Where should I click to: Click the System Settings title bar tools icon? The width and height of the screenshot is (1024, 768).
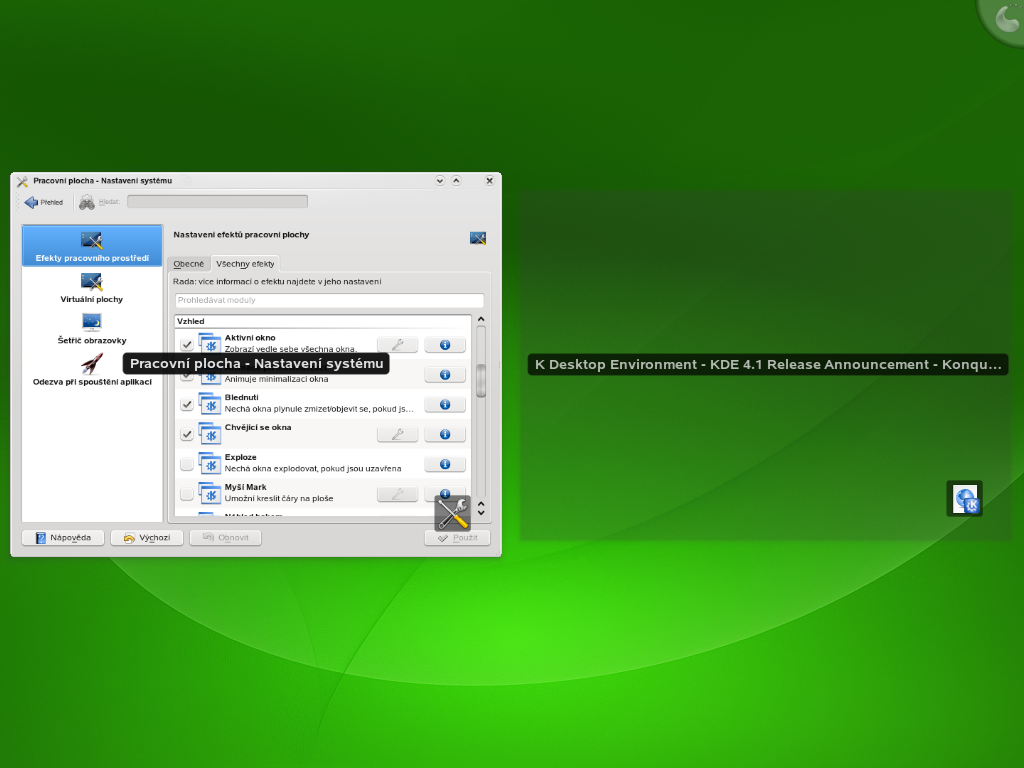22,182
